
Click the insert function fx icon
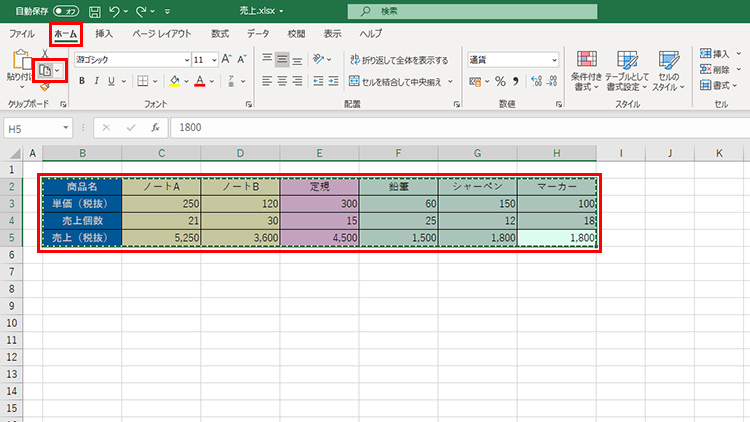(155, 128)
